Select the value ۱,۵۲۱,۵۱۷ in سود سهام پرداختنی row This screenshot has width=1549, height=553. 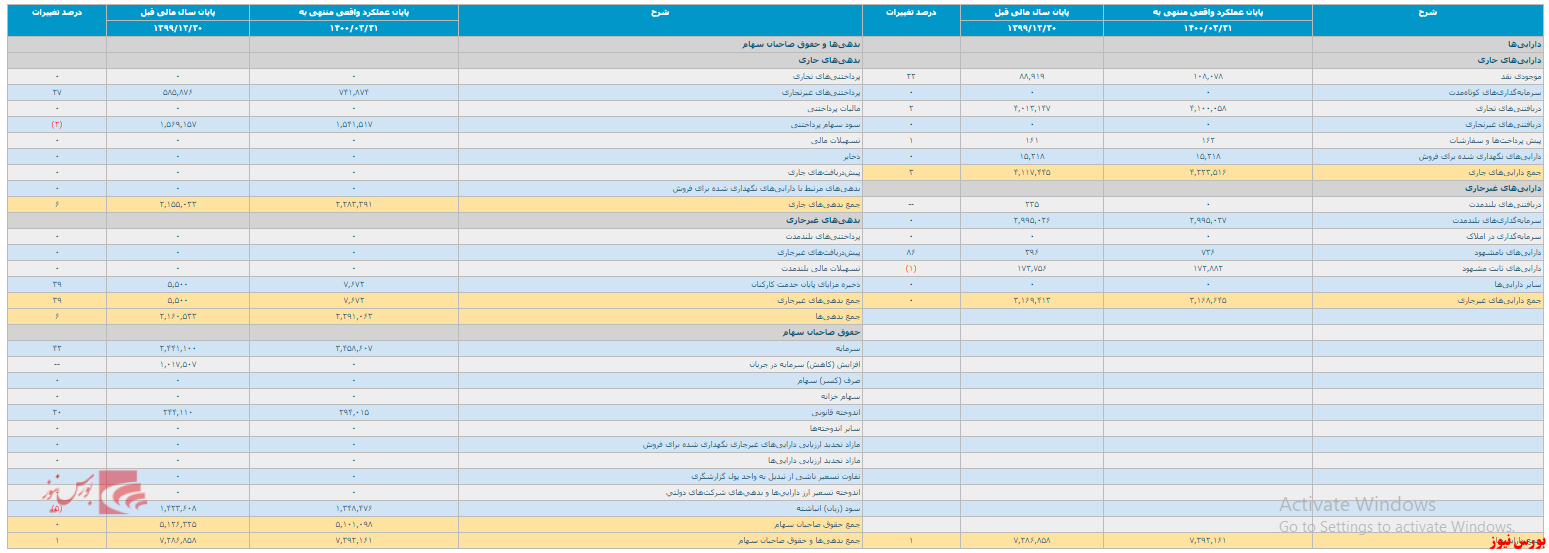354,124
